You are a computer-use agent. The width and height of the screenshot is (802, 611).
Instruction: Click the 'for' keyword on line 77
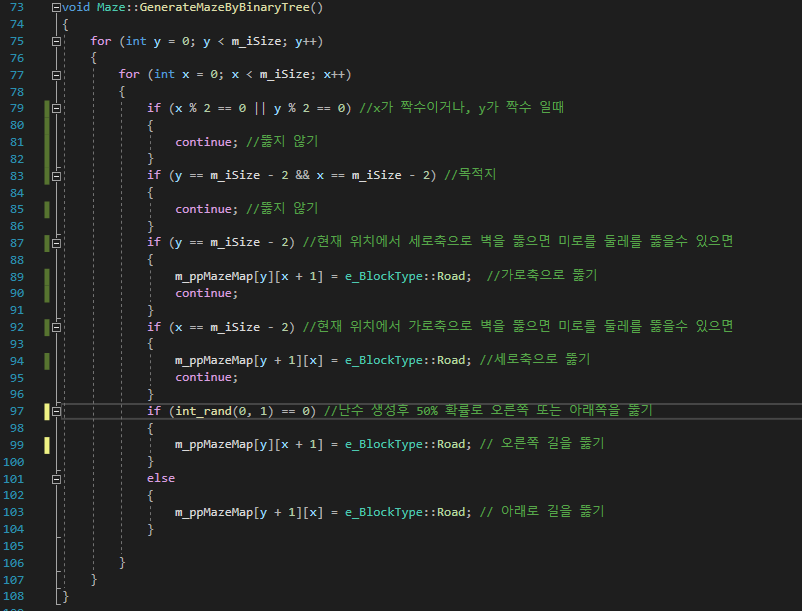click(x=129, y=74)
